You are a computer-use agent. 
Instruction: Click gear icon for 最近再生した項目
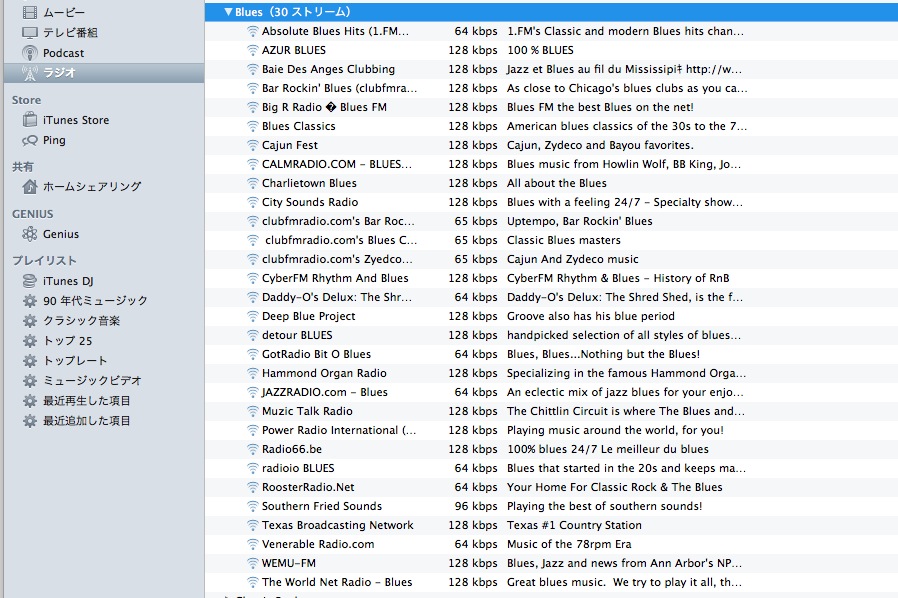point(30,401)
